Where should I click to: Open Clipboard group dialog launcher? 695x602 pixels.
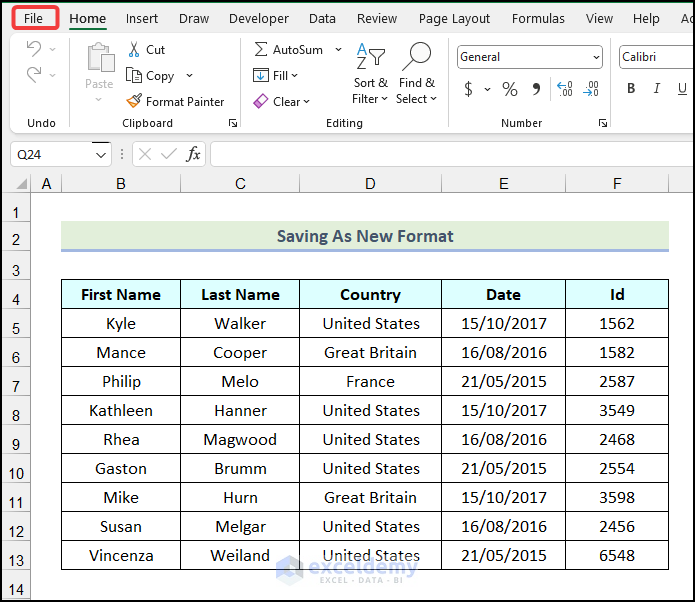(233, 123)
